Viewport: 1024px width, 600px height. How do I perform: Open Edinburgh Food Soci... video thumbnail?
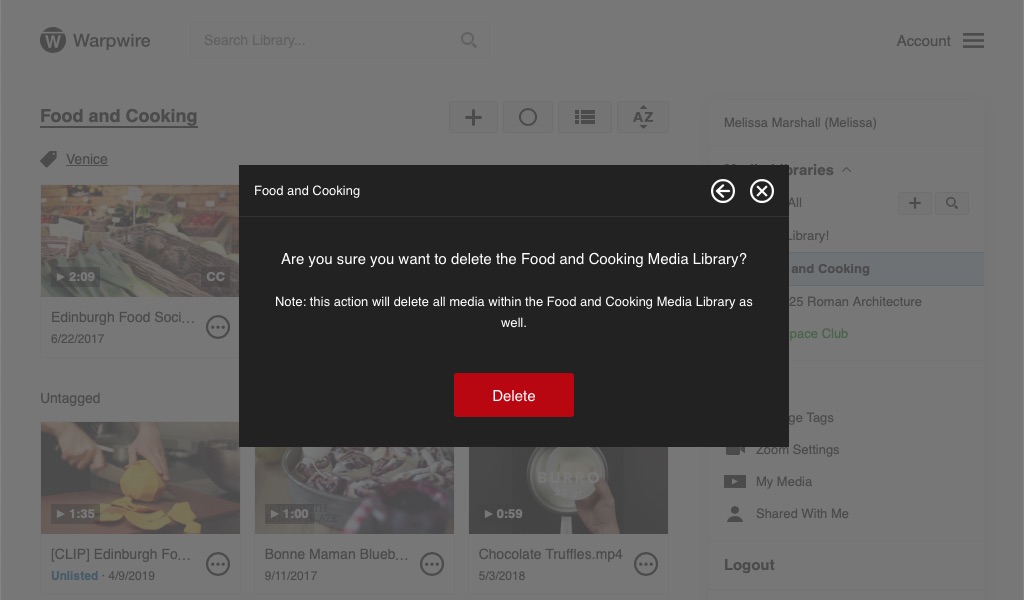(140, 241)
